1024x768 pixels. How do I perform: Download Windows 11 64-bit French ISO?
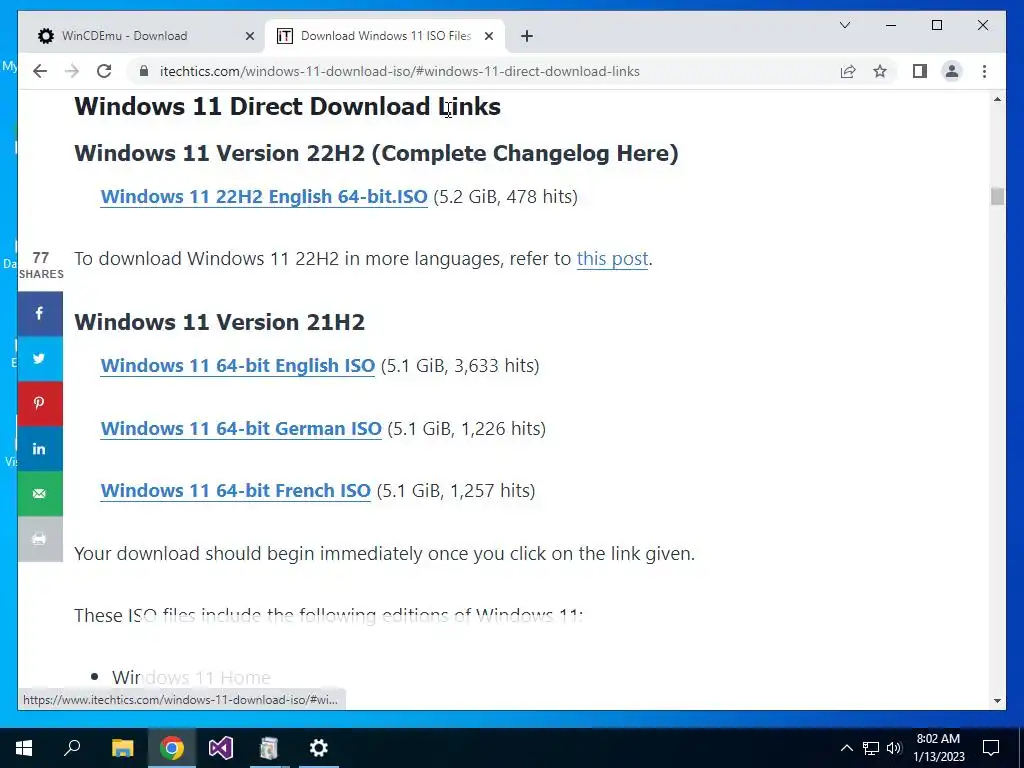pyautogui.click(x=236, y=490)
